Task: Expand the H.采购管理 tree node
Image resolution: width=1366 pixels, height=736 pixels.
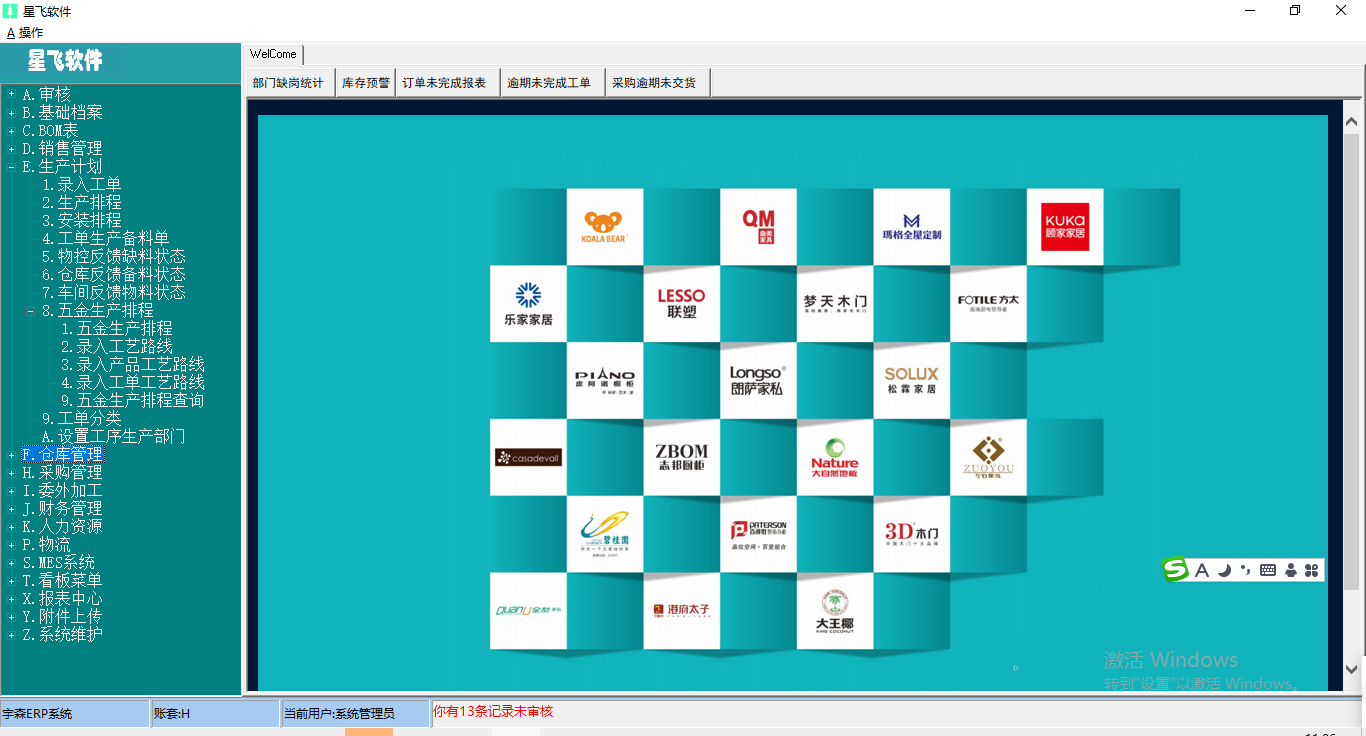Action: (11, 473)
